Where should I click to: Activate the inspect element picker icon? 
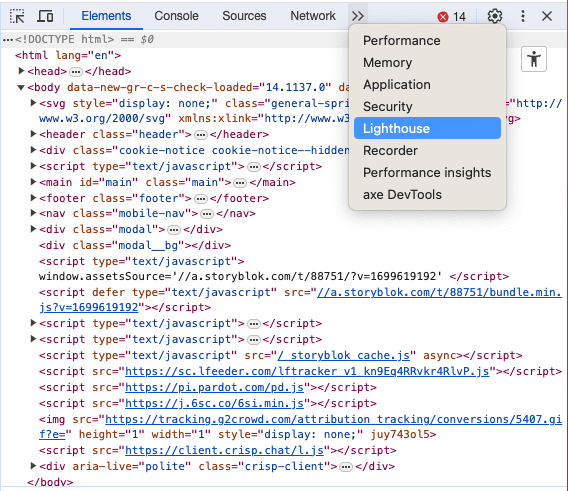pos(17,16)
